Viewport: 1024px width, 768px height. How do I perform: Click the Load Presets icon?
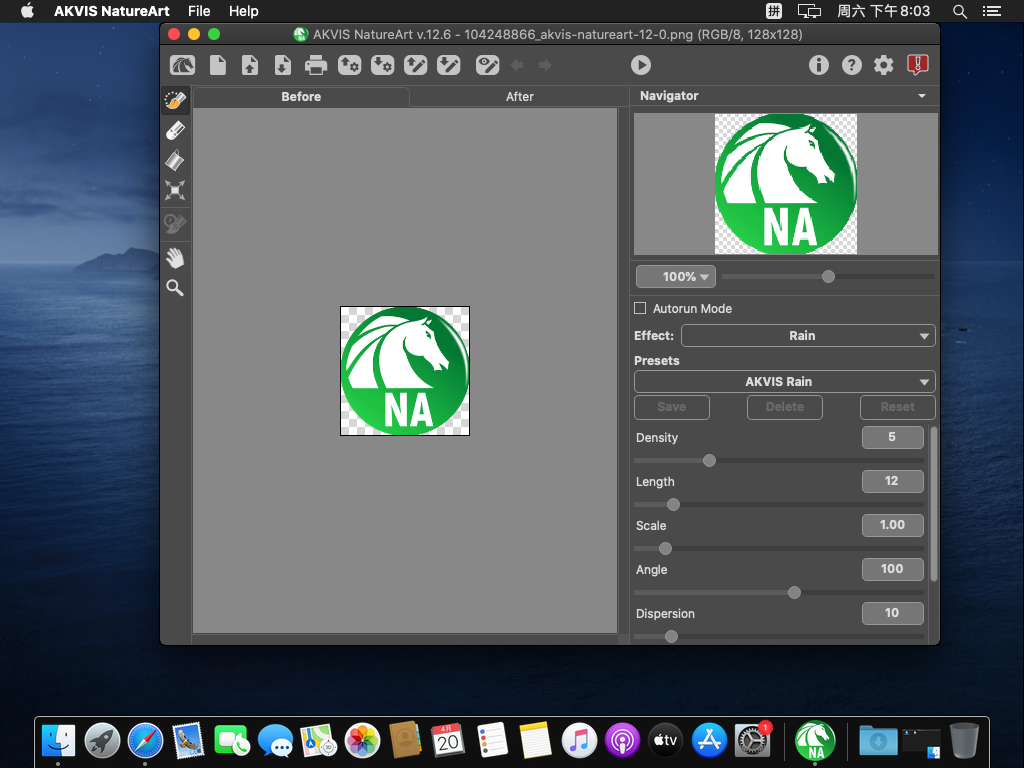point(349,65)
